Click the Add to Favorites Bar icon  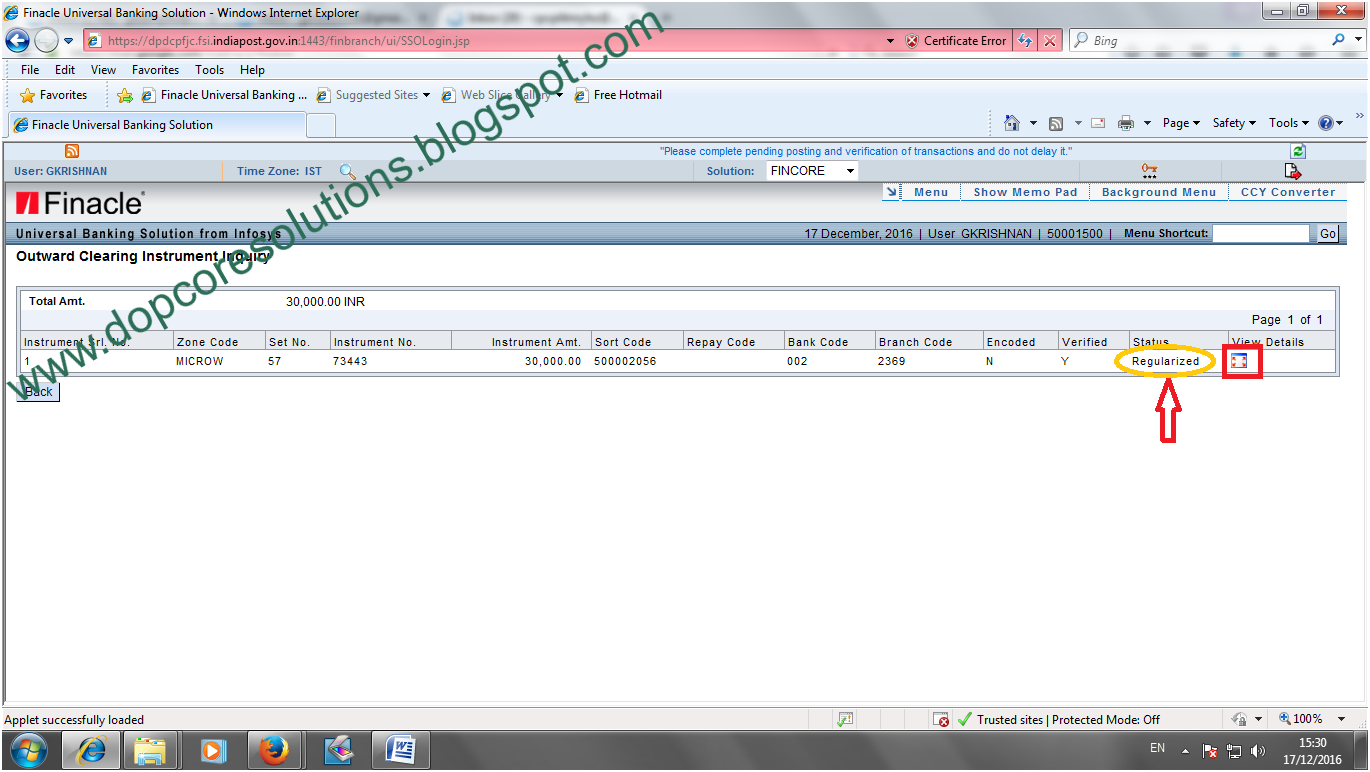[125, 95]
